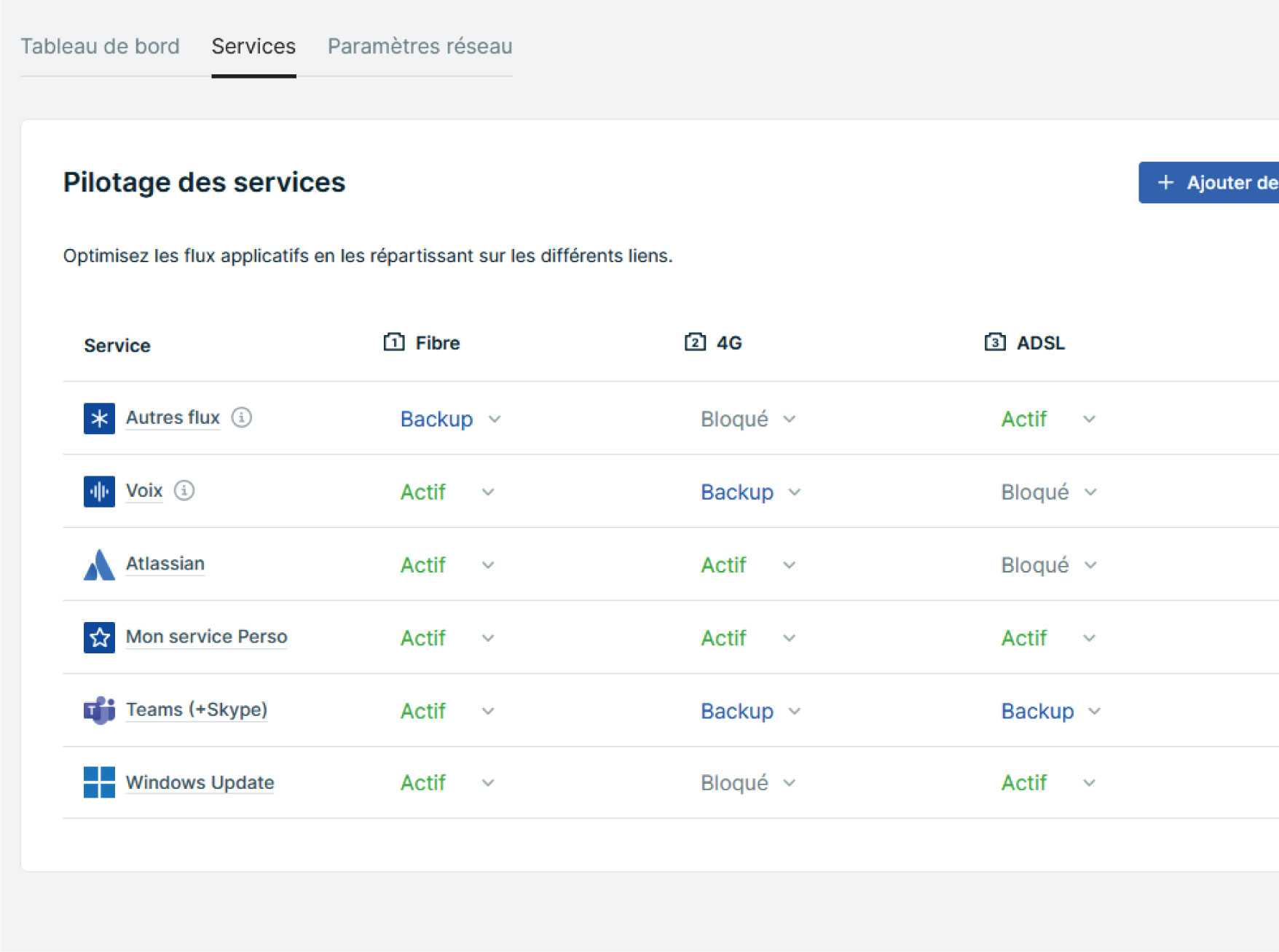This screenshot has height=952, width=1279.
Task: Open the Teams (+Skype) service link
Action: pos(197,709)
